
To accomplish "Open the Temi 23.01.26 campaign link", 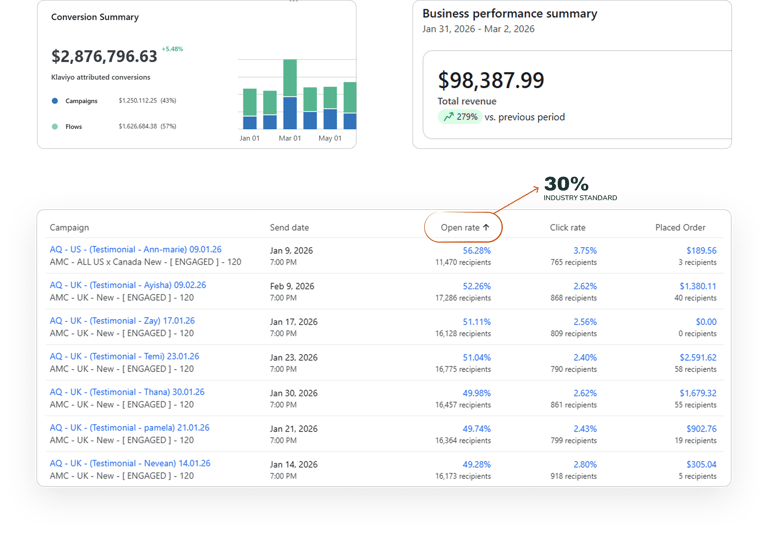I will pos(124,357).
